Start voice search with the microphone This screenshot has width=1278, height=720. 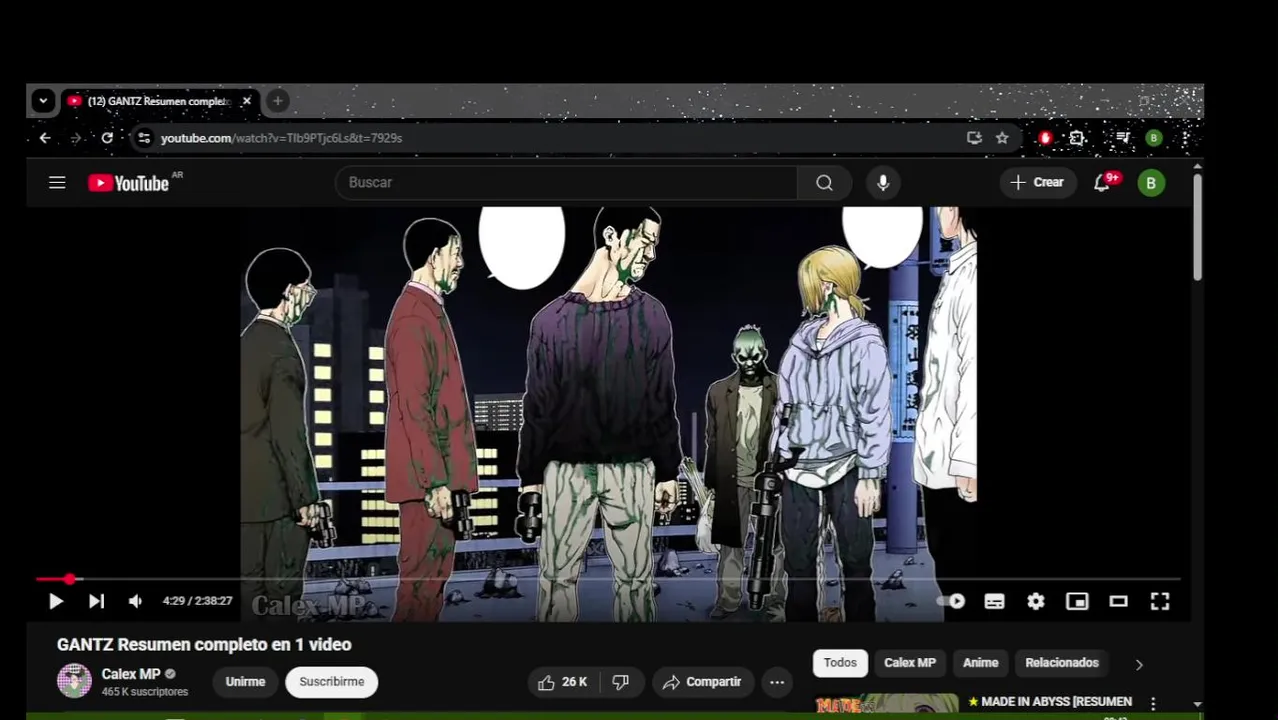(883, 183)
